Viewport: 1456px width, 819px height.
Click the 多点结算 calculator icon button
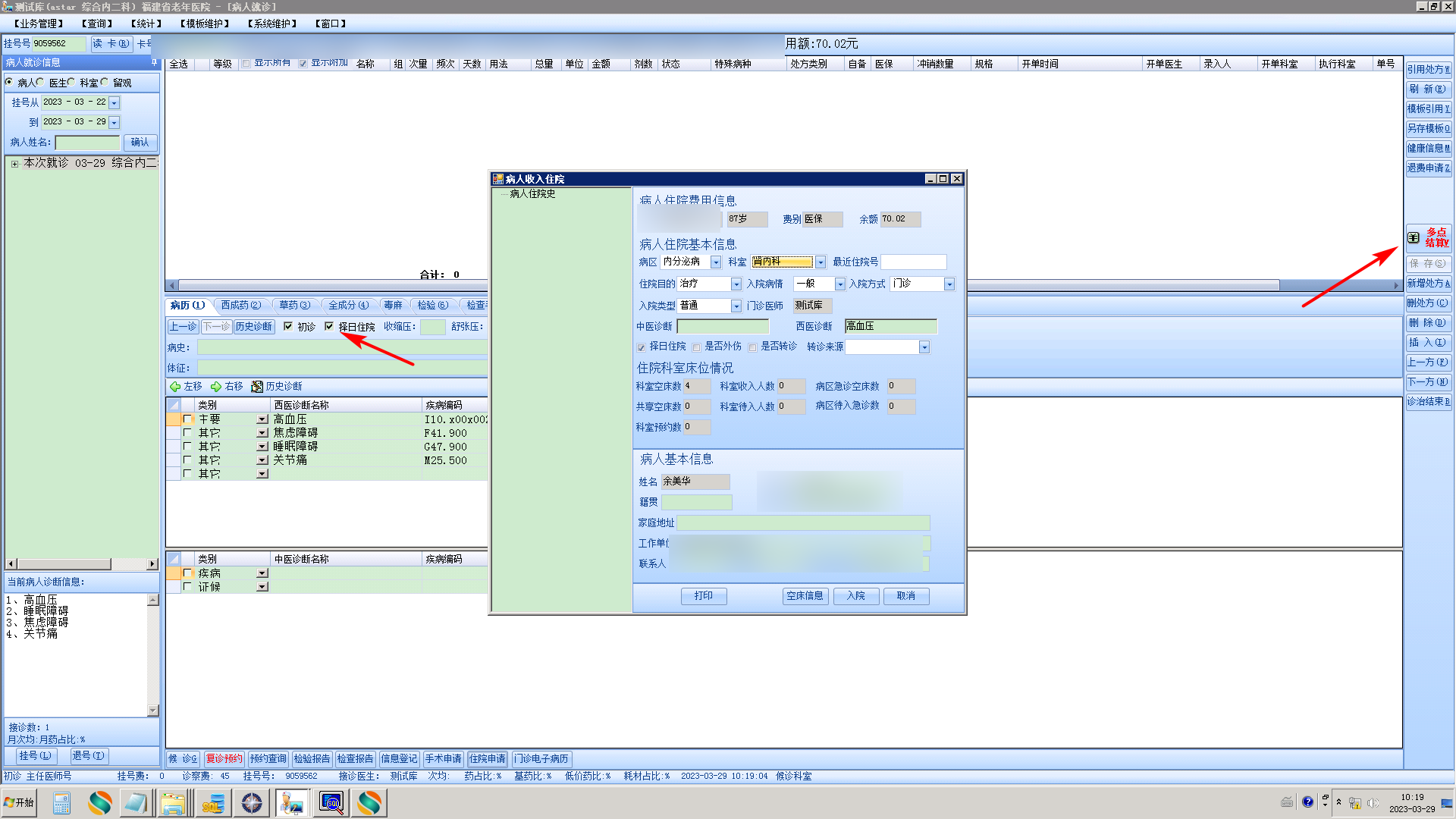tap(1414, 237)
